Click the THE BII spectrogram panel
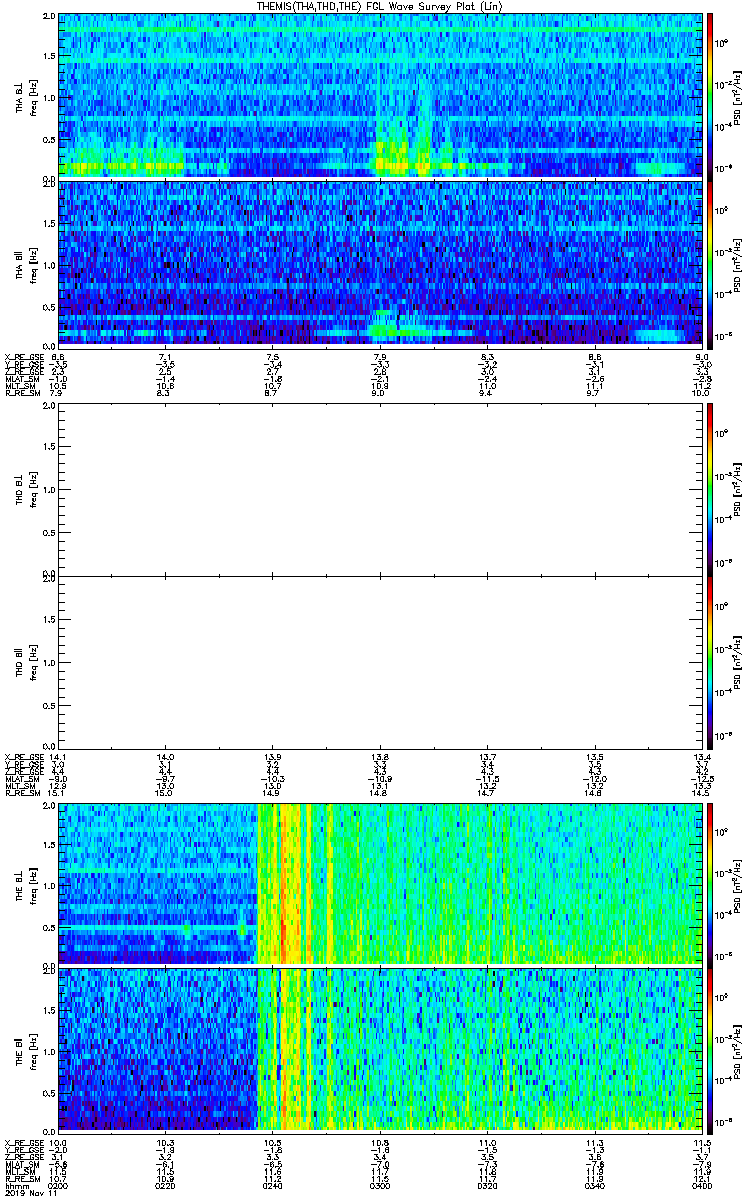Image resolution: width=750 pixels, height=1200 pixels. pos(380,1049)
